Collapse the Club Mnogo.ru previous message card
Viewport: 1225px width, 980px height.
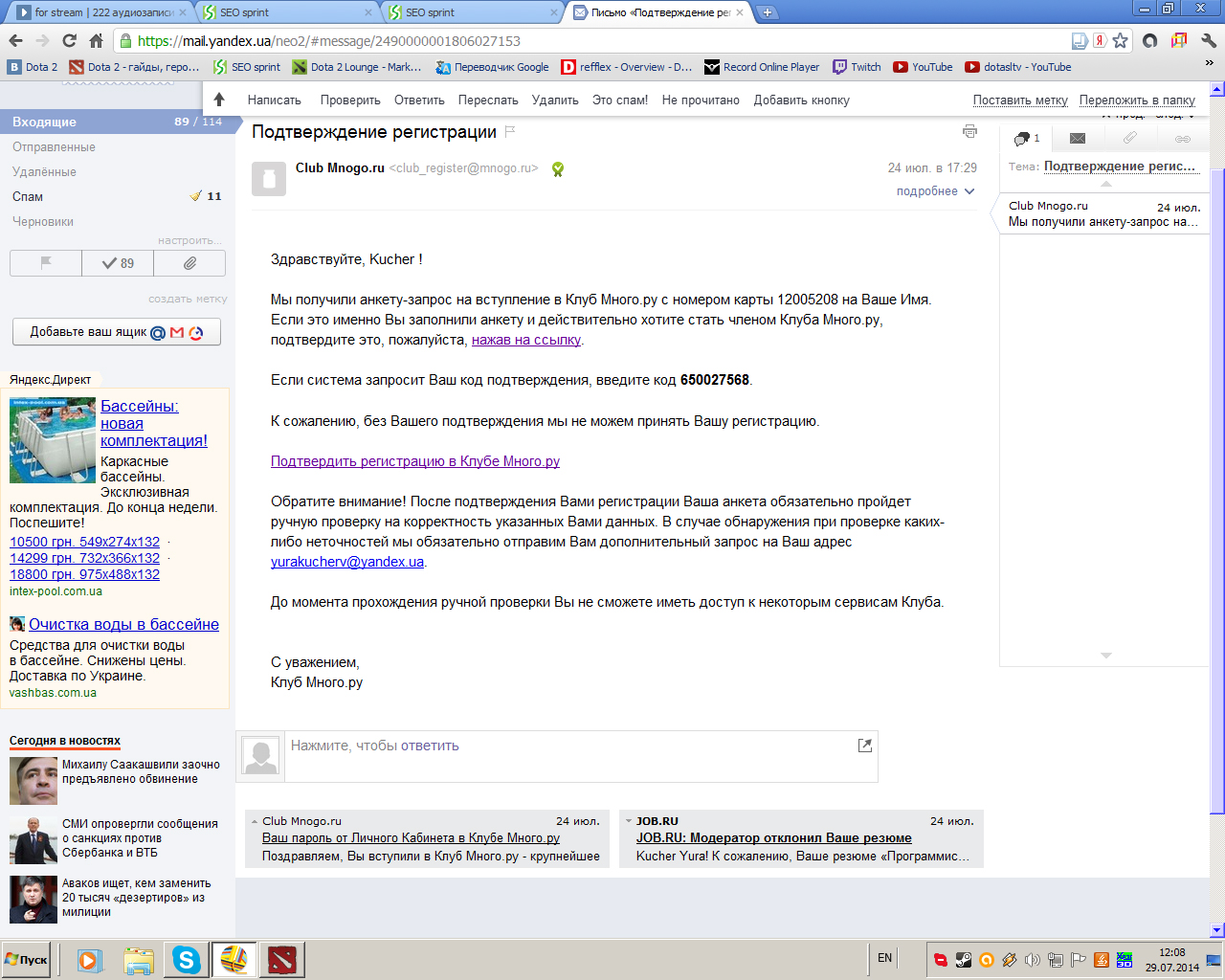click(x=254, y=821)
